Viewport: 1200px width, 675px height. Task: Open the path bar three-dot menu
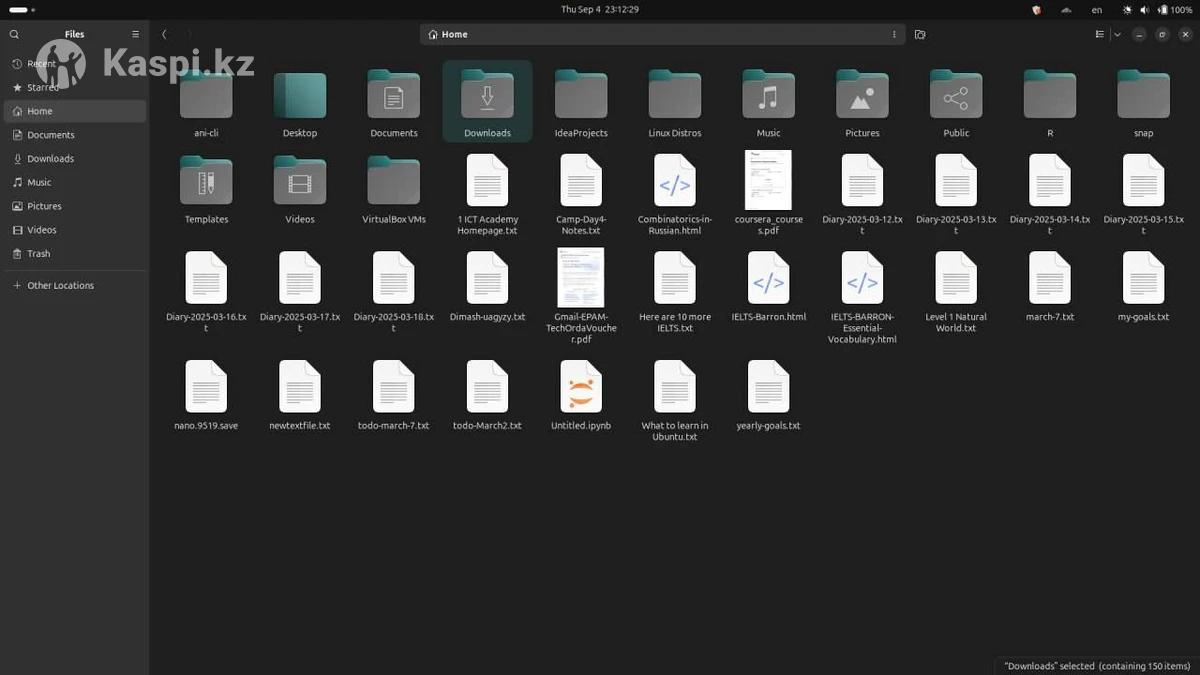tap(894, 34)
